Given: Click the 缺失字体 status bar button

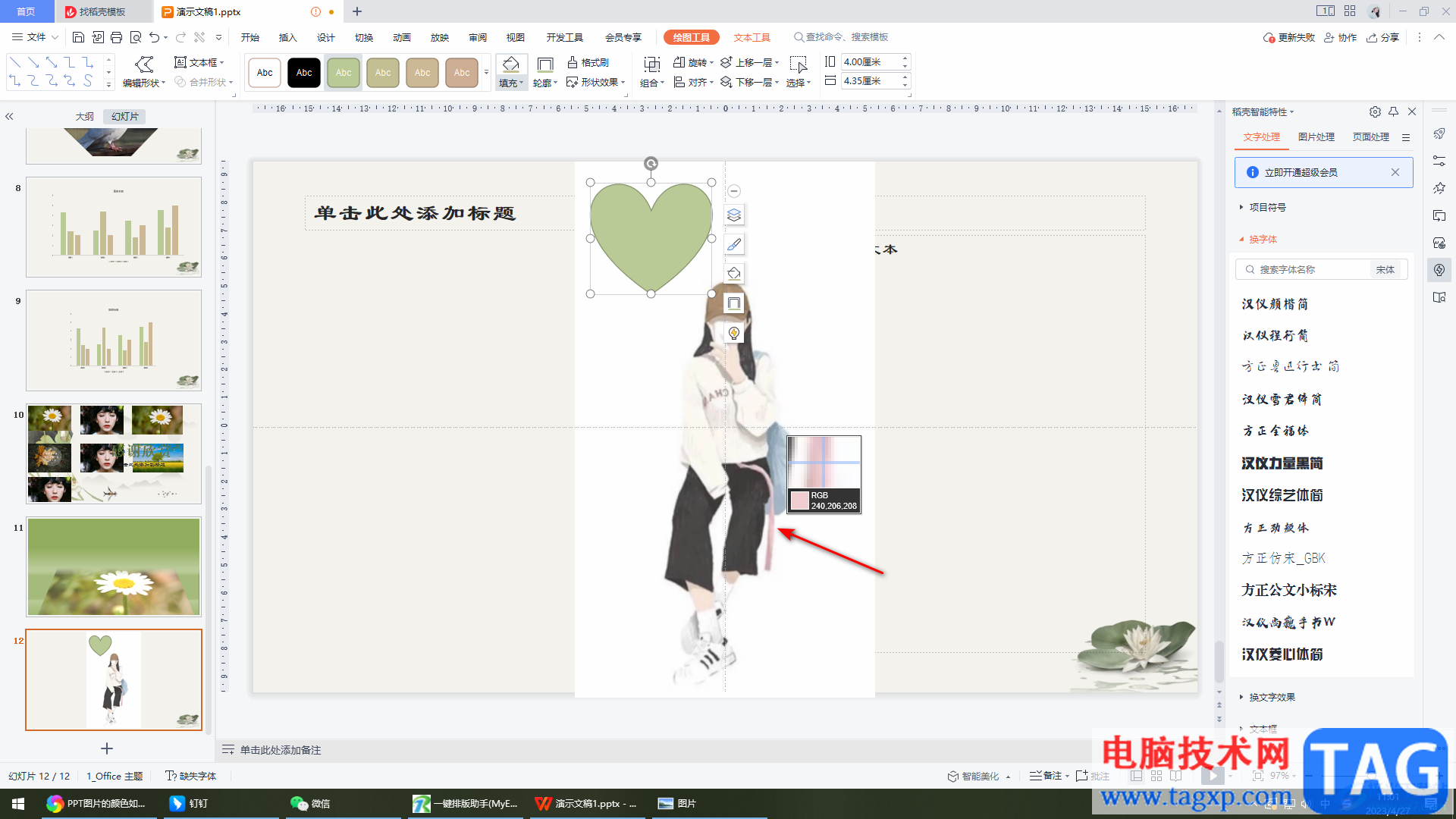Looking at the screenshot, I should coord(191,776).
